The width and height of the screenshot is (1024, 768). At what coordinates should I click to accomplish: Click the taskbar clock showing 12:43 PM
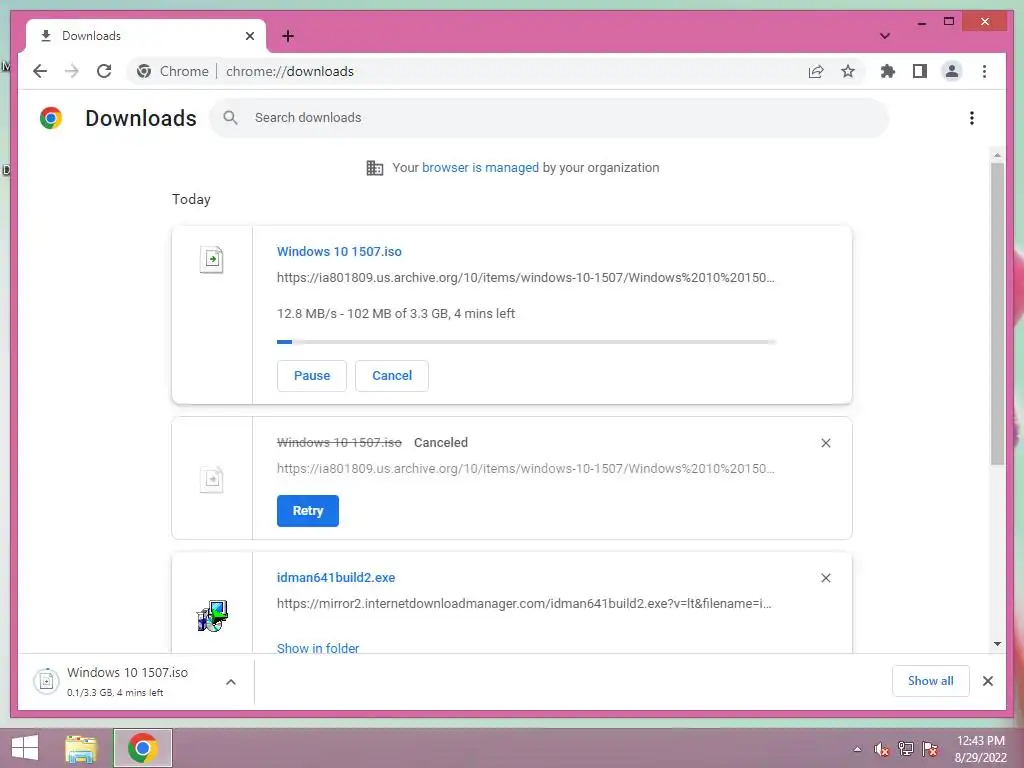point(980,749)
